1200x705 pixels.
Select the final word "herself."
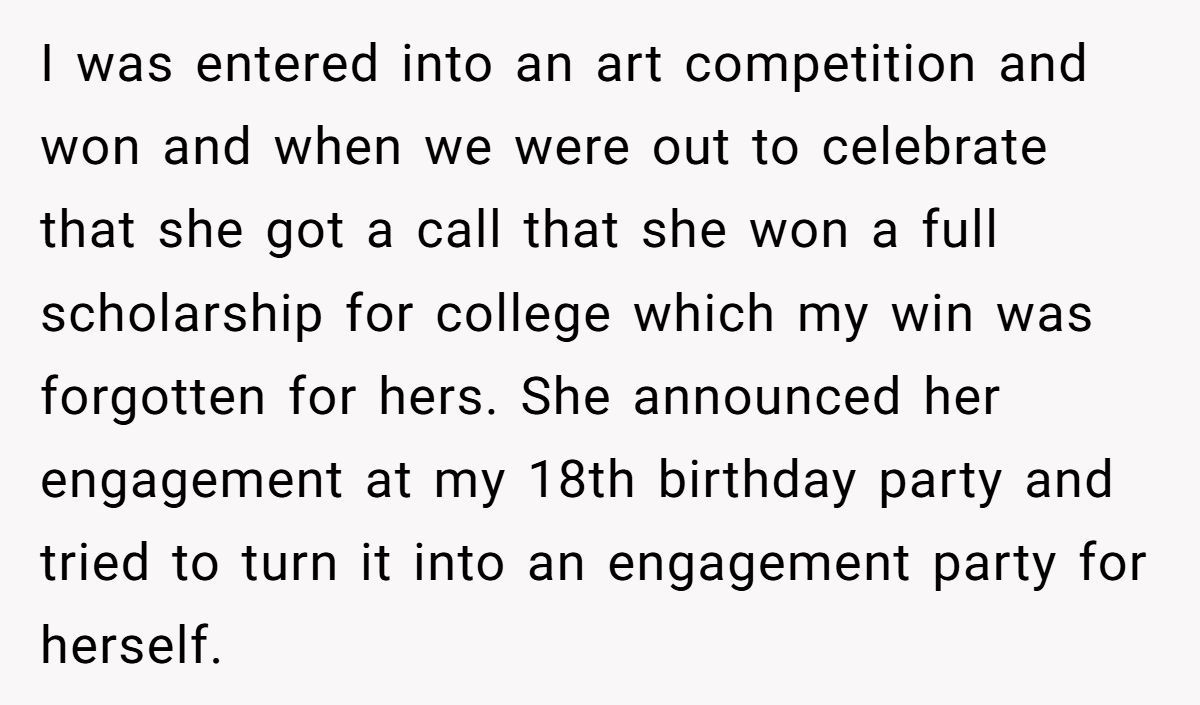coord(130,648)
